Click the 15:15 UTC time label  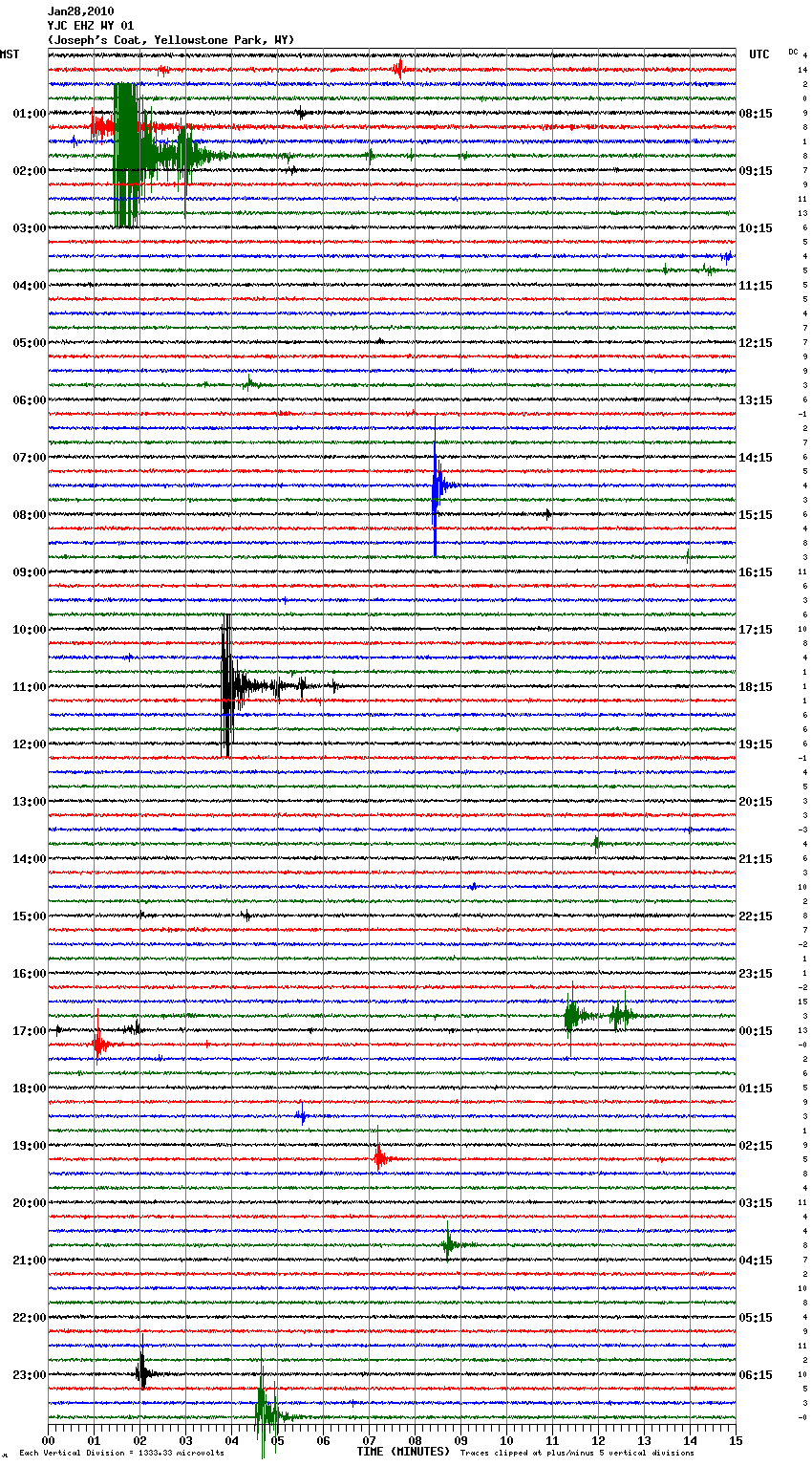(756, 515)
